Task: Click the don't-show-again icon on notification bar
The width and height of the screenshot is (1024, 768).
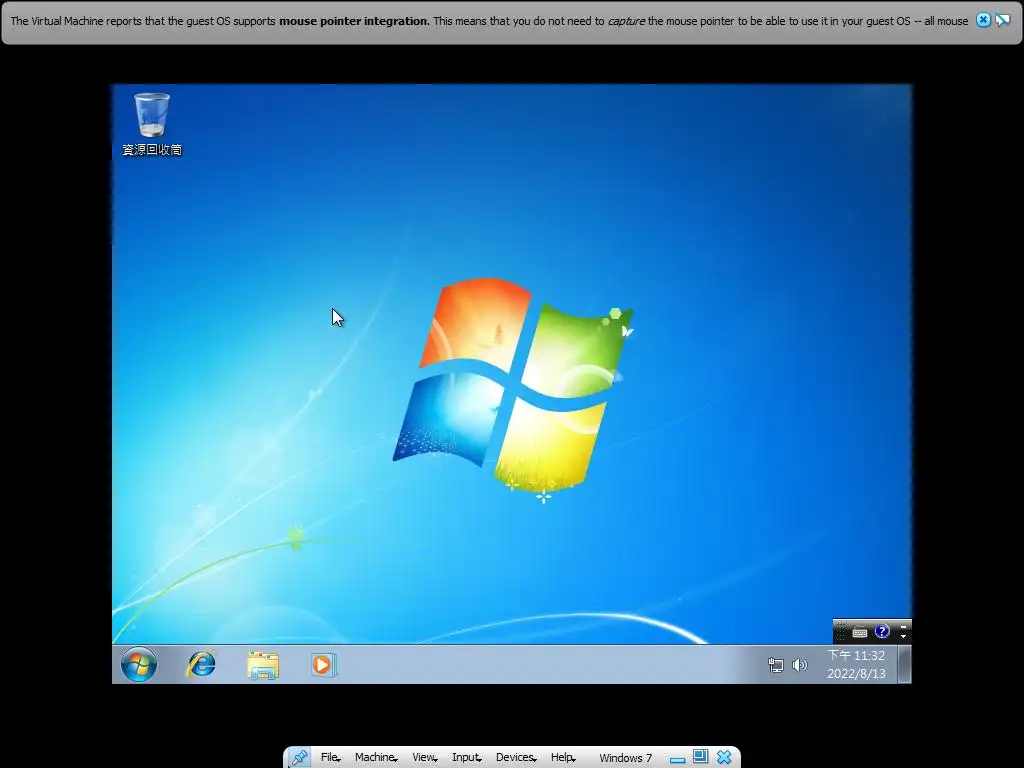Action: [x=1002, y=20]
